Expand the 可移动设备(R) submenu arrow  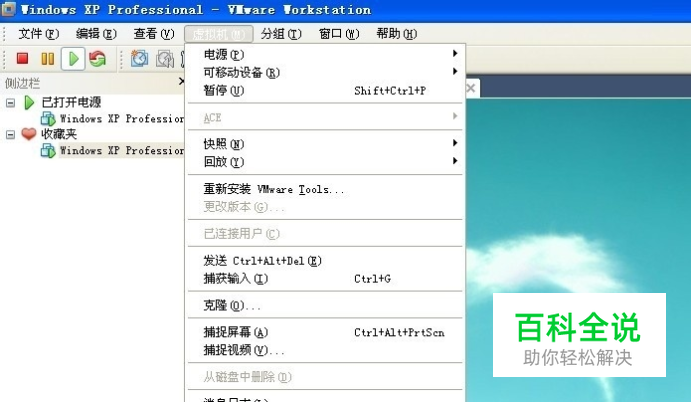(x=455, y=71)
